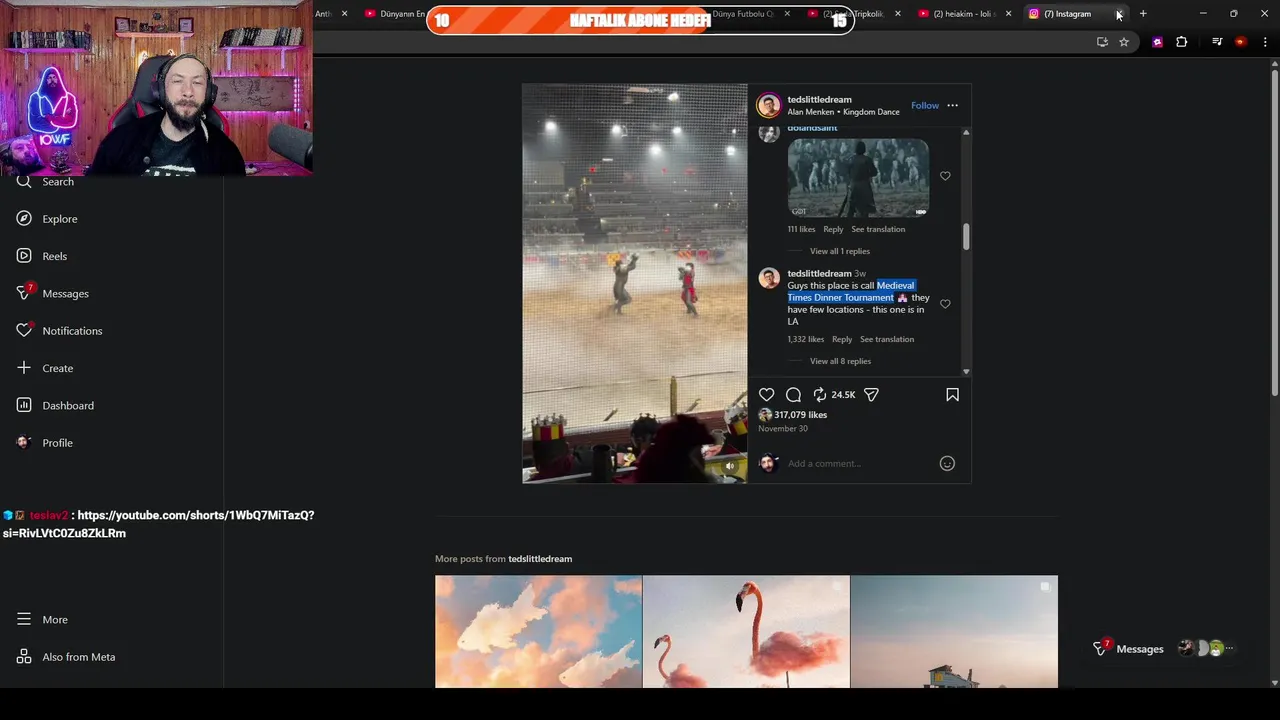Repost using the 24.5K repost icon
Viewport: 1280px width, 720px height.
(820, 395)
